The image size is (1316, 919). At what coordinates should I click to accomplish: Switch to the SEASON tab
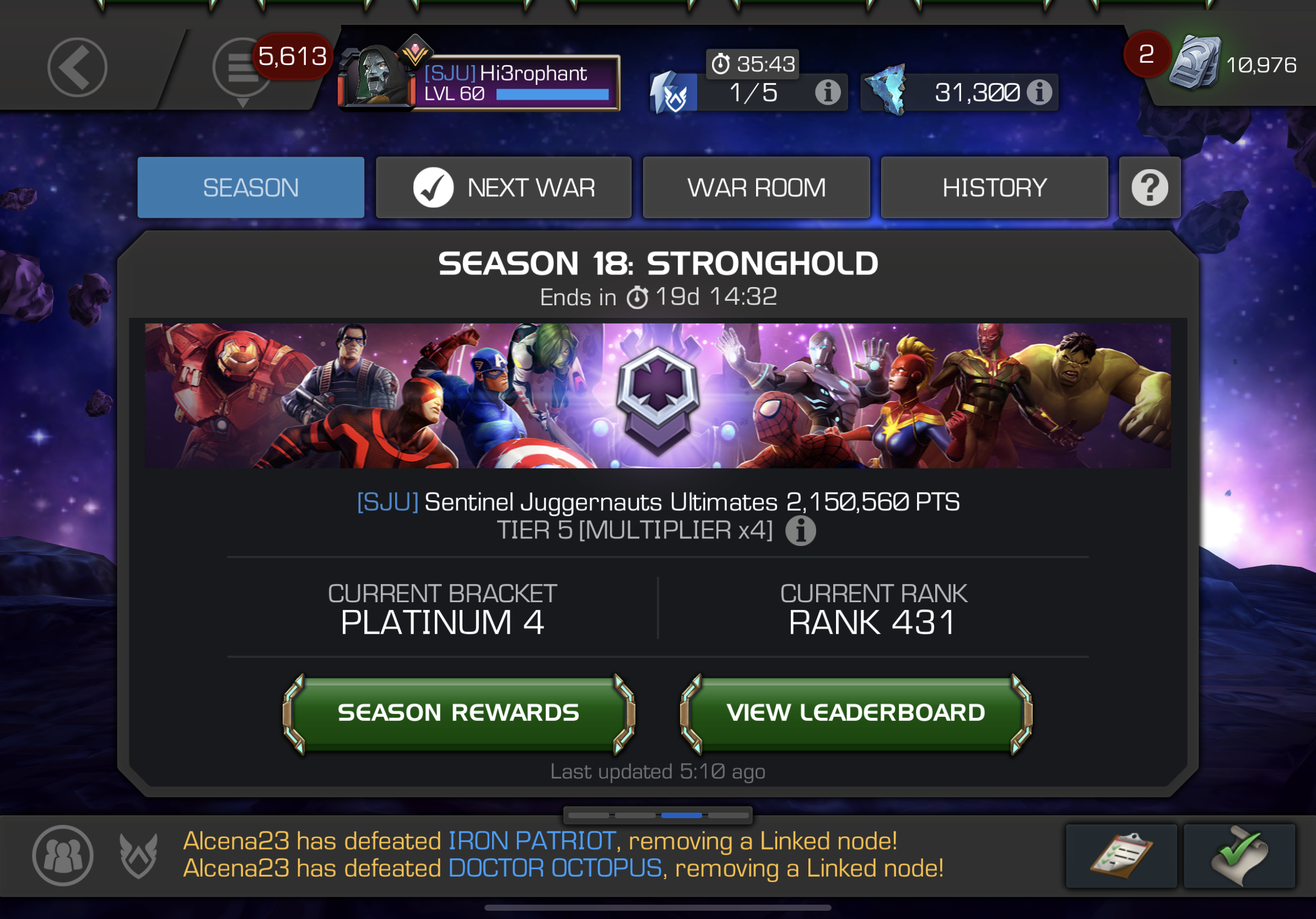251,187
